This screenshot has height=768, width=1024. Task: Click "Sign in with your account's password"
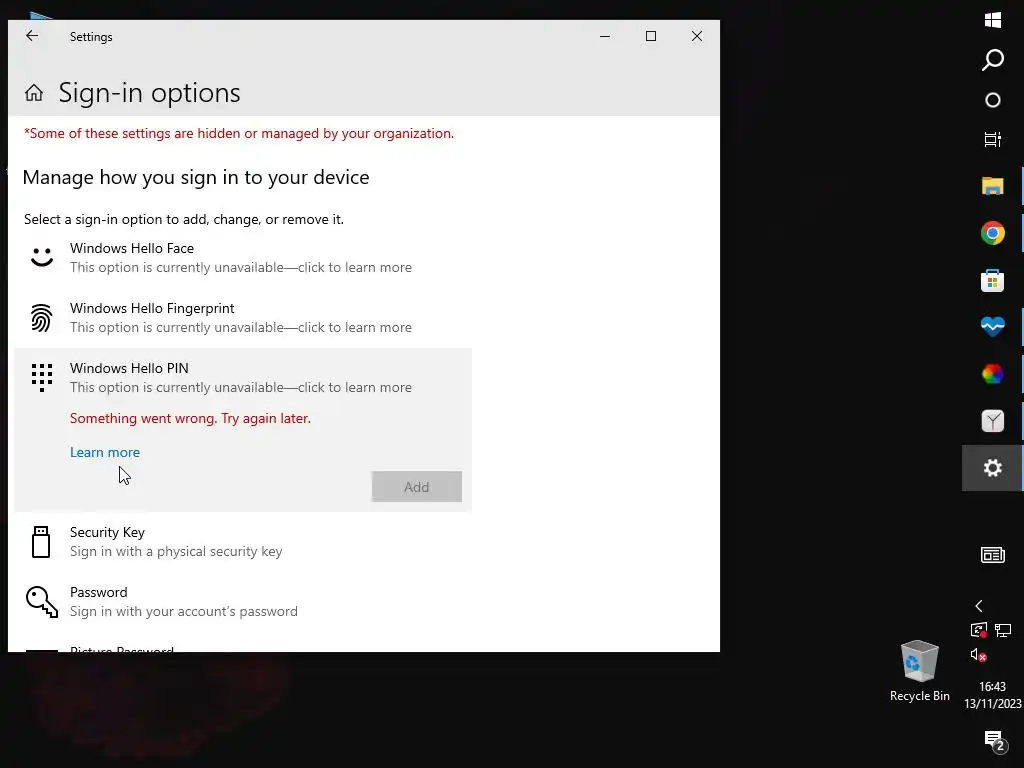[x=184, y=612]
